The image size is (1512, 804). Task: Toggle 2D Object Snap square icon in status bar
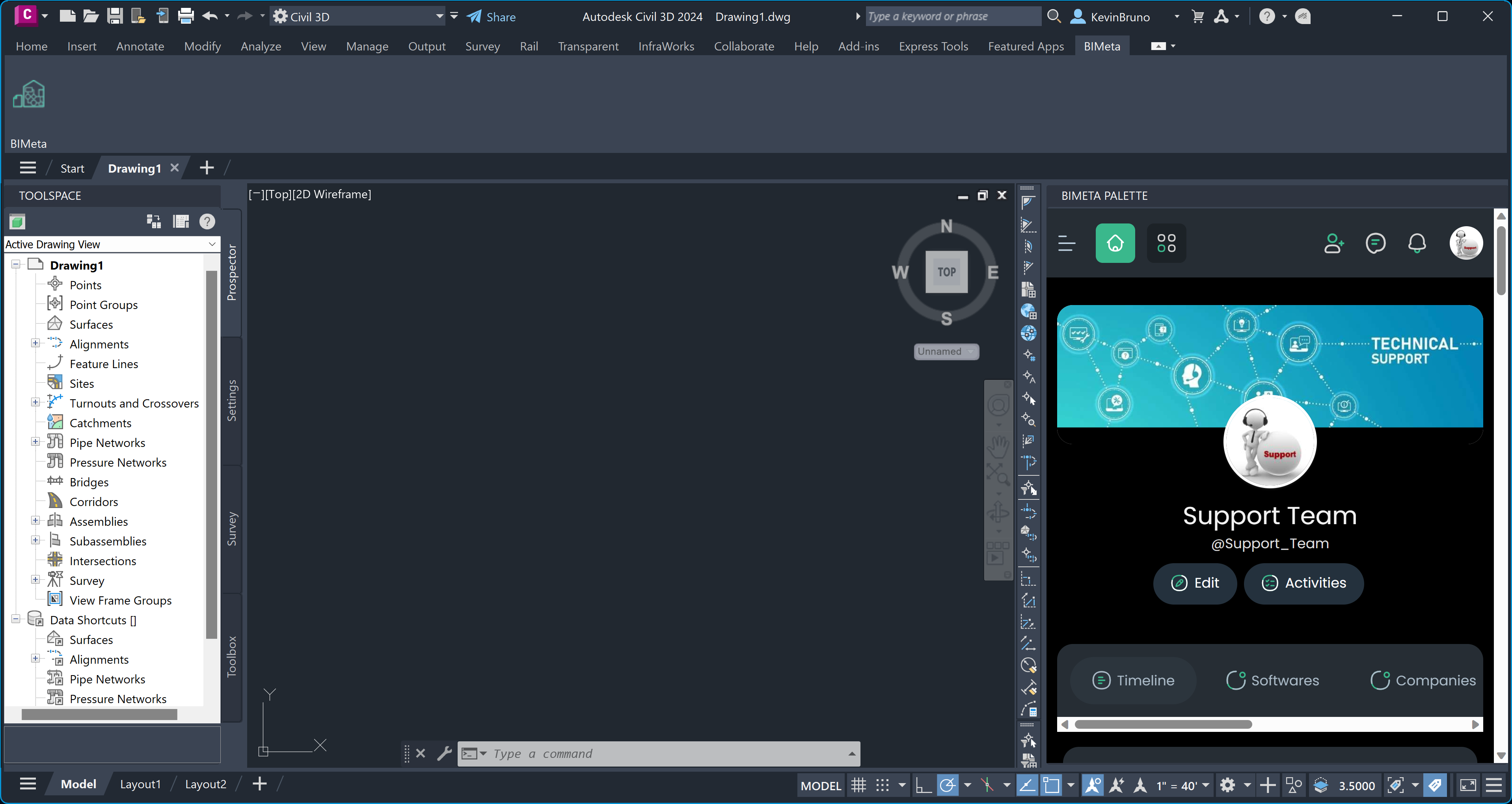coord(1051,785)
